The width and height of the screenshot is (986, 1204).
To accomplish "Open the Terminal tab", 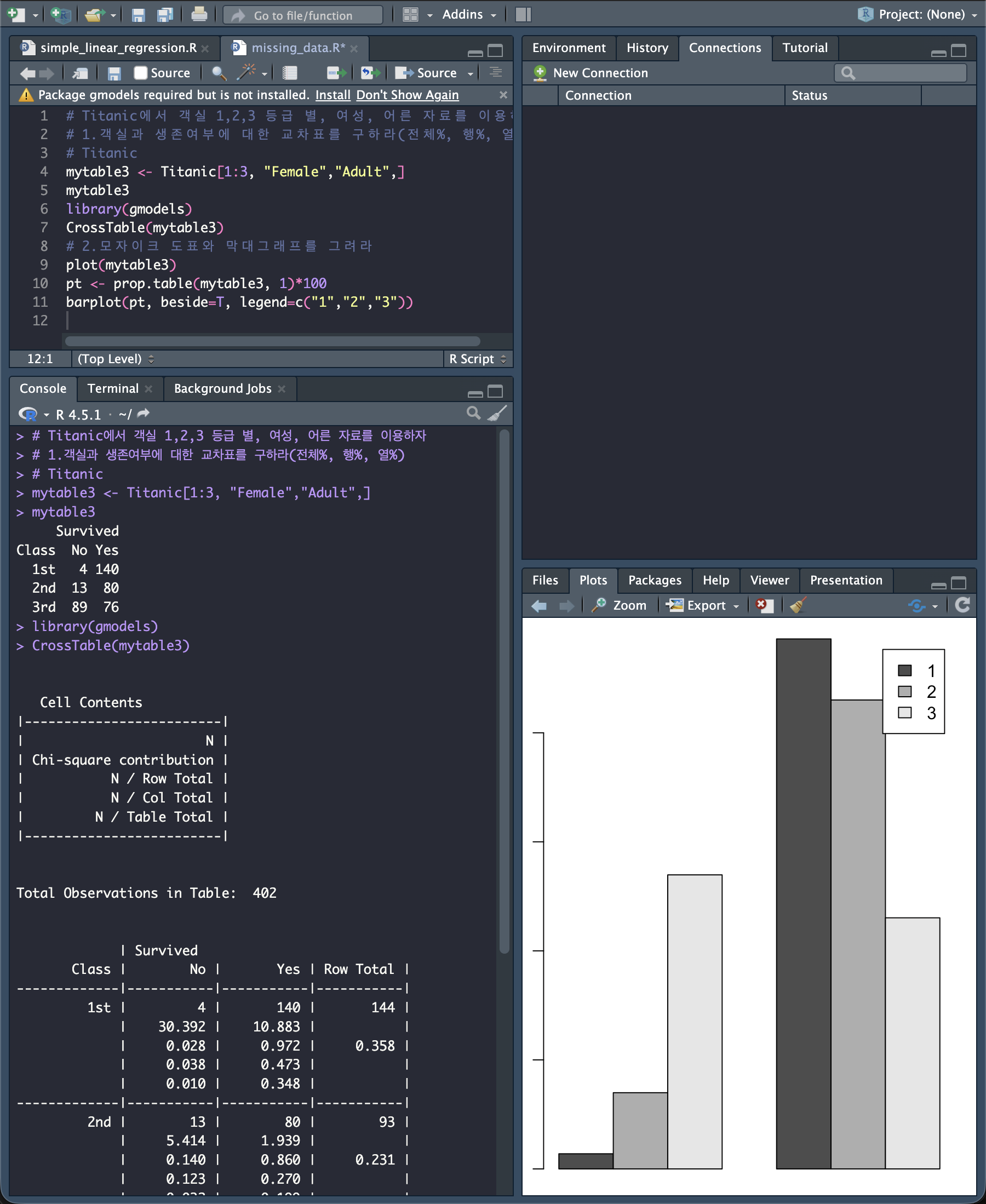I will [x=112, y=388].
